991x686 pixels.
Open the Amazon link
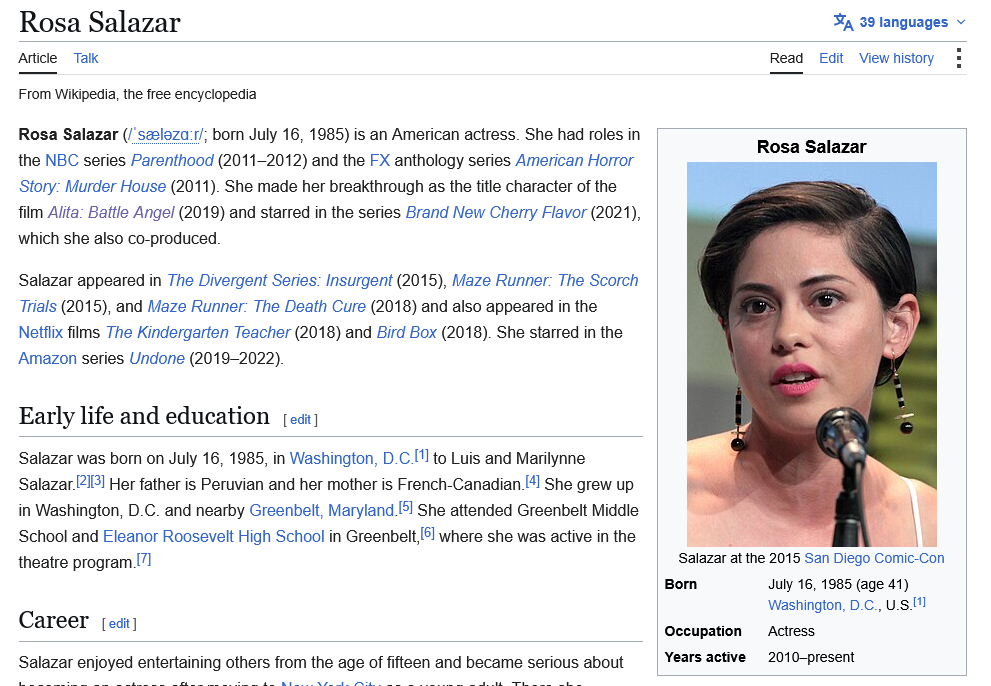(x=47, y=358)
